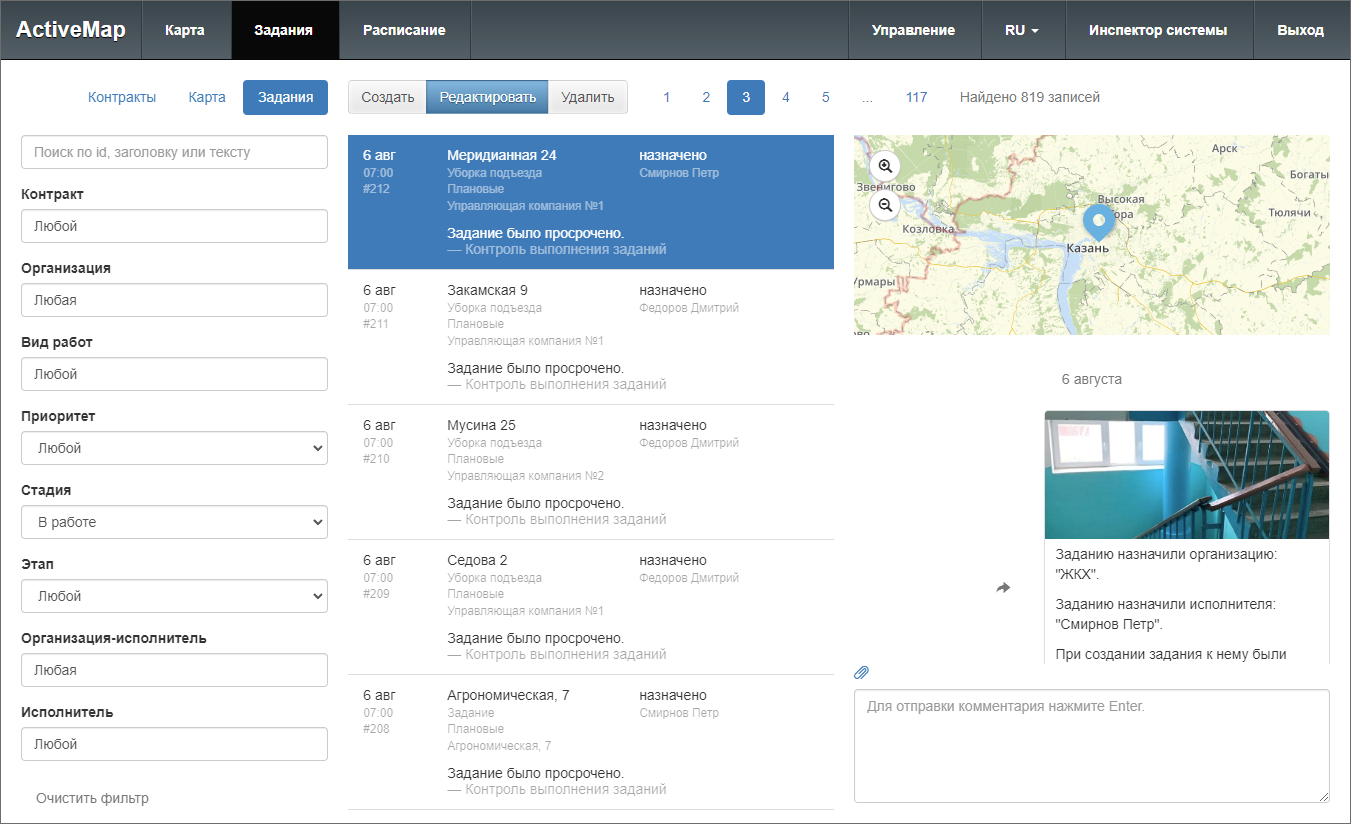Expand the Этап dropdown
The image size is (1351, 824).
[x=174, y=596]
